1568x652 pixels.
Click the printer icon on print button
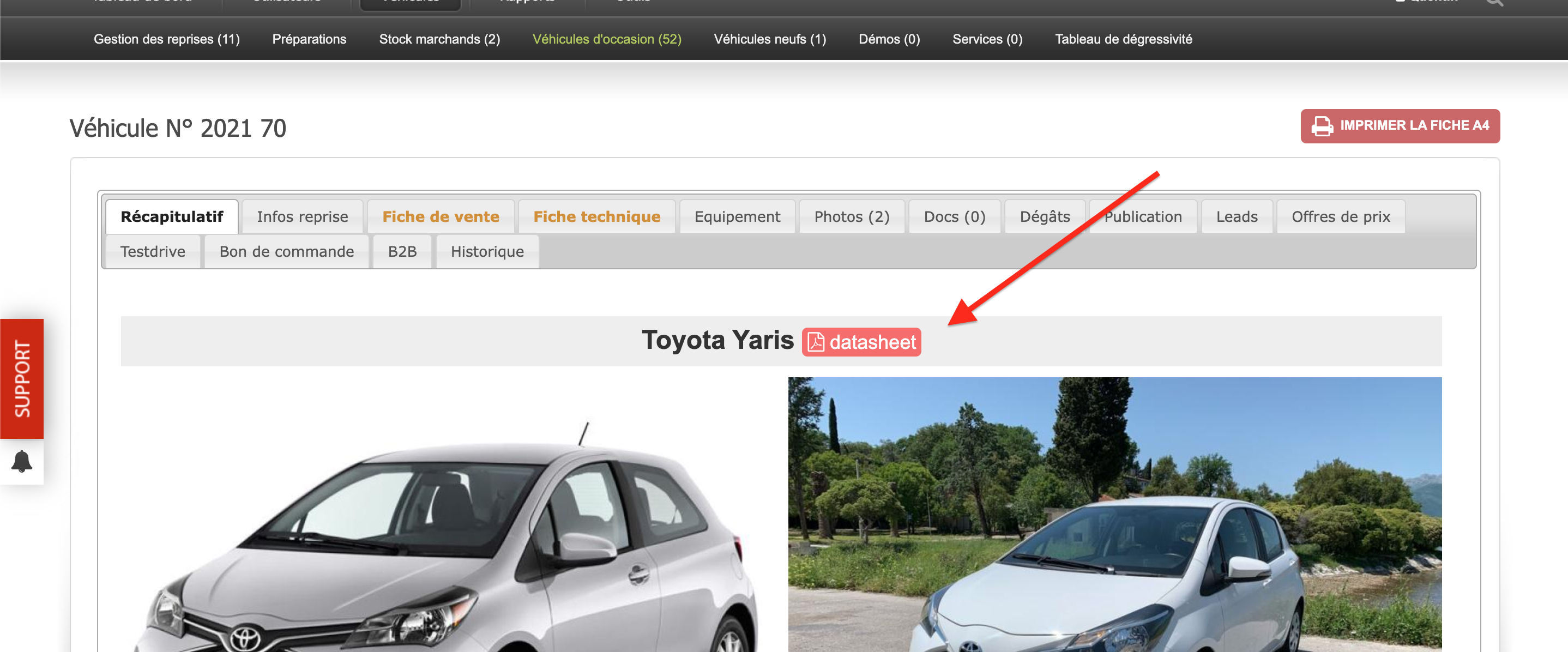coord(1322,126)
